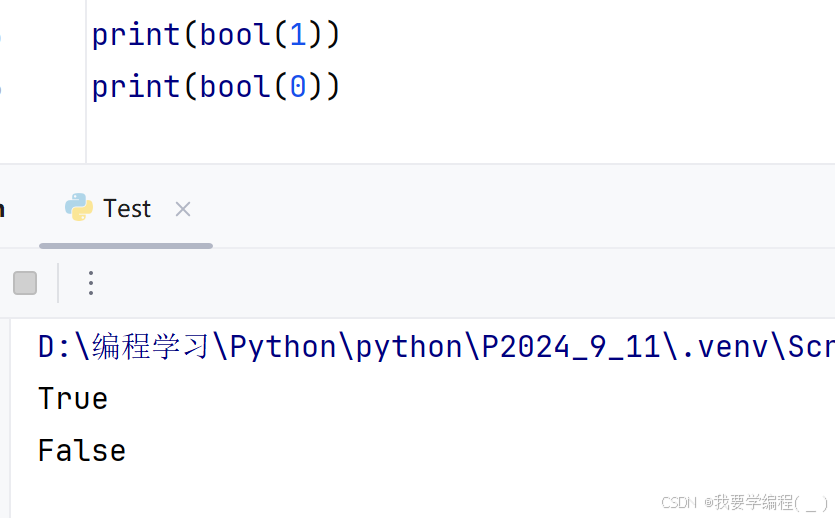Select the partially visible tab left of Test
This screenshot has width=835, height=518.
tap(2, 209)
